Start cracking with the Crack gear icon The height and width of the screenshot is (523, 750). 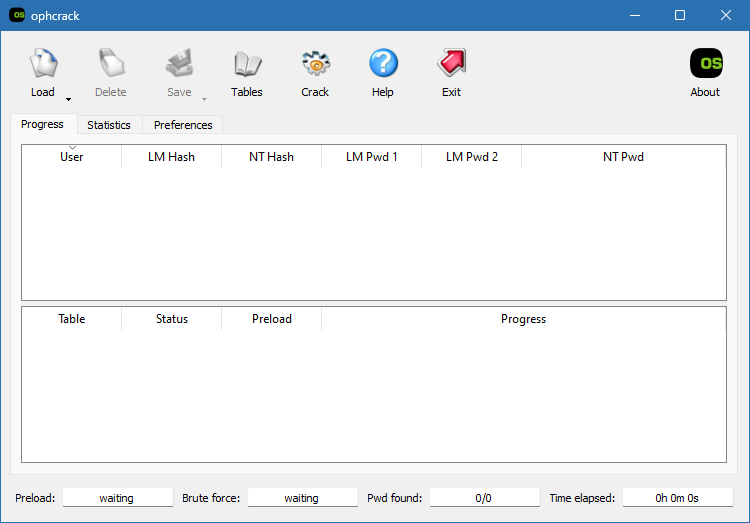(316, 63)
